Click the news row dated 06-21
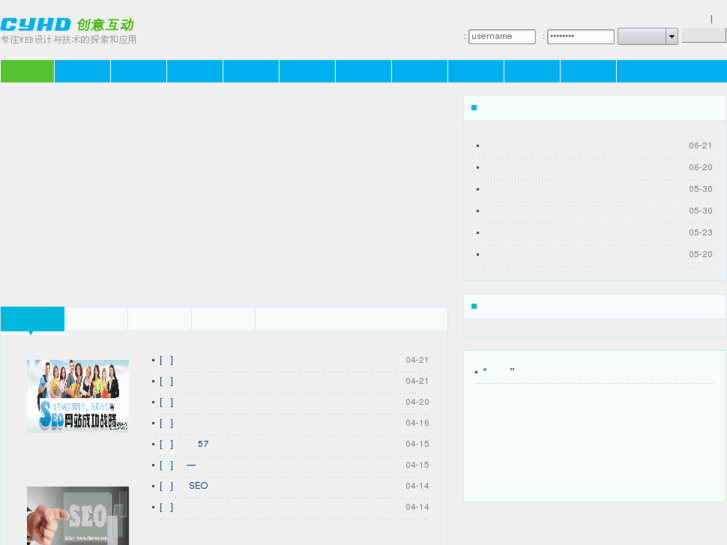This screenshot has width=727, height=545. 594,146
